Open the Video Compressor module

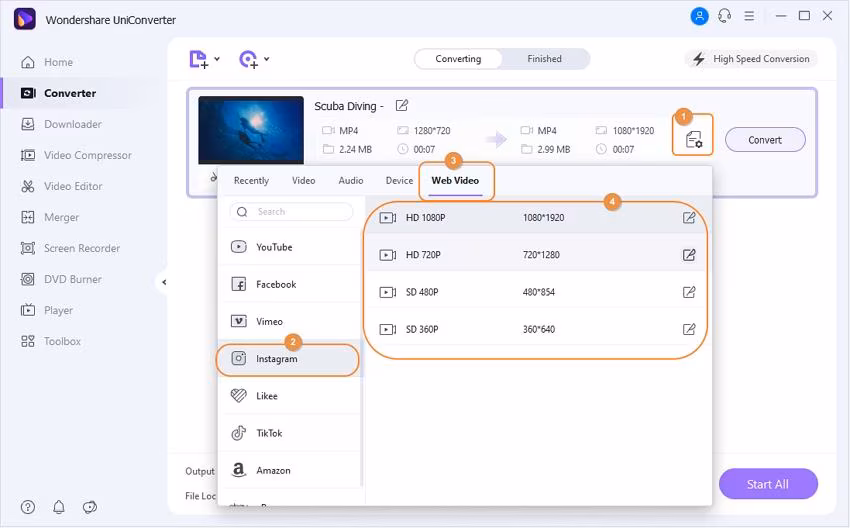point(76,155)
